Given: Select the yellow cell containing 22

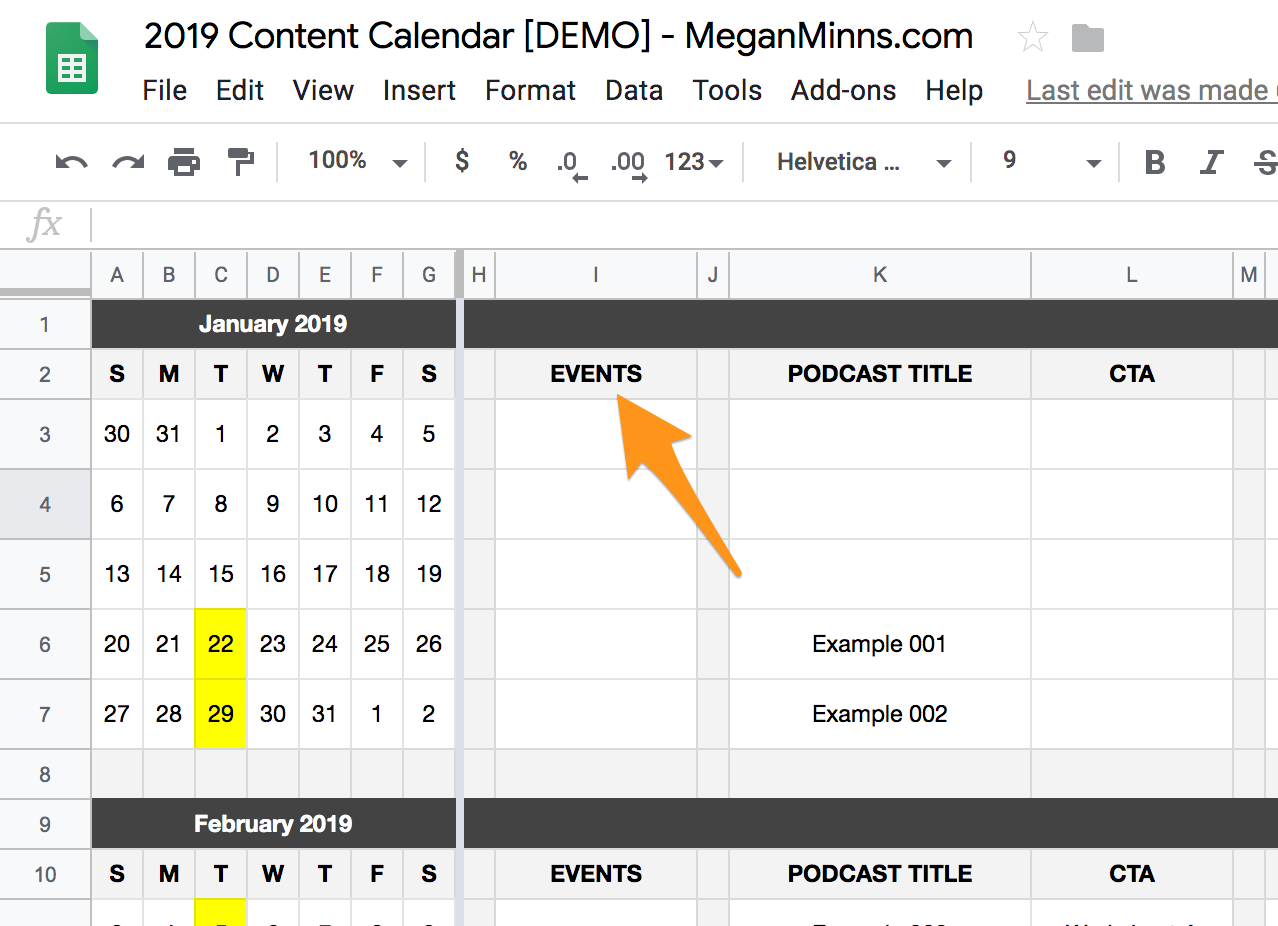Looking at the screenshot, I should 221,644.
